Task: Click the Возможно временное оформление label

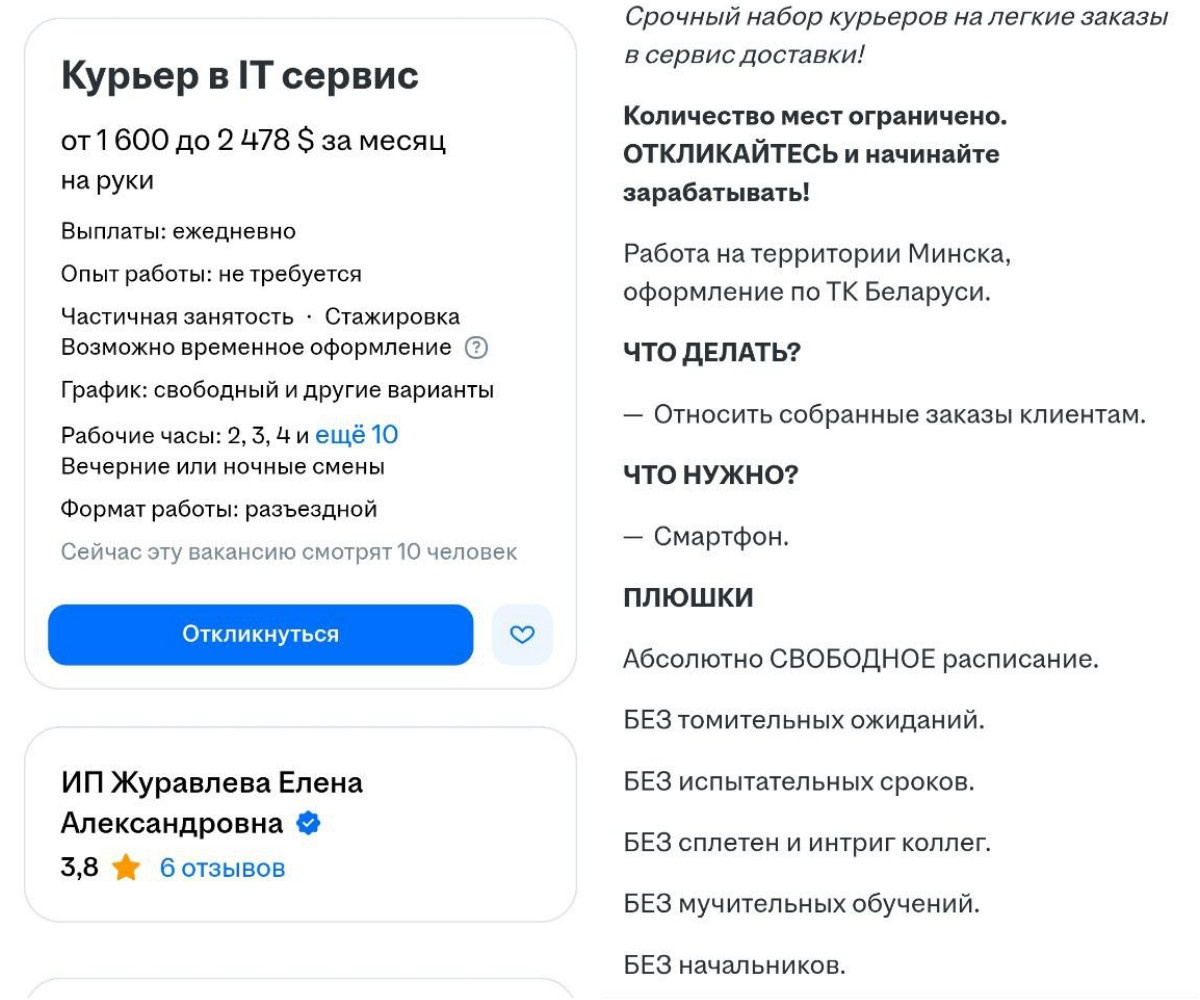Action: [255, 348]
